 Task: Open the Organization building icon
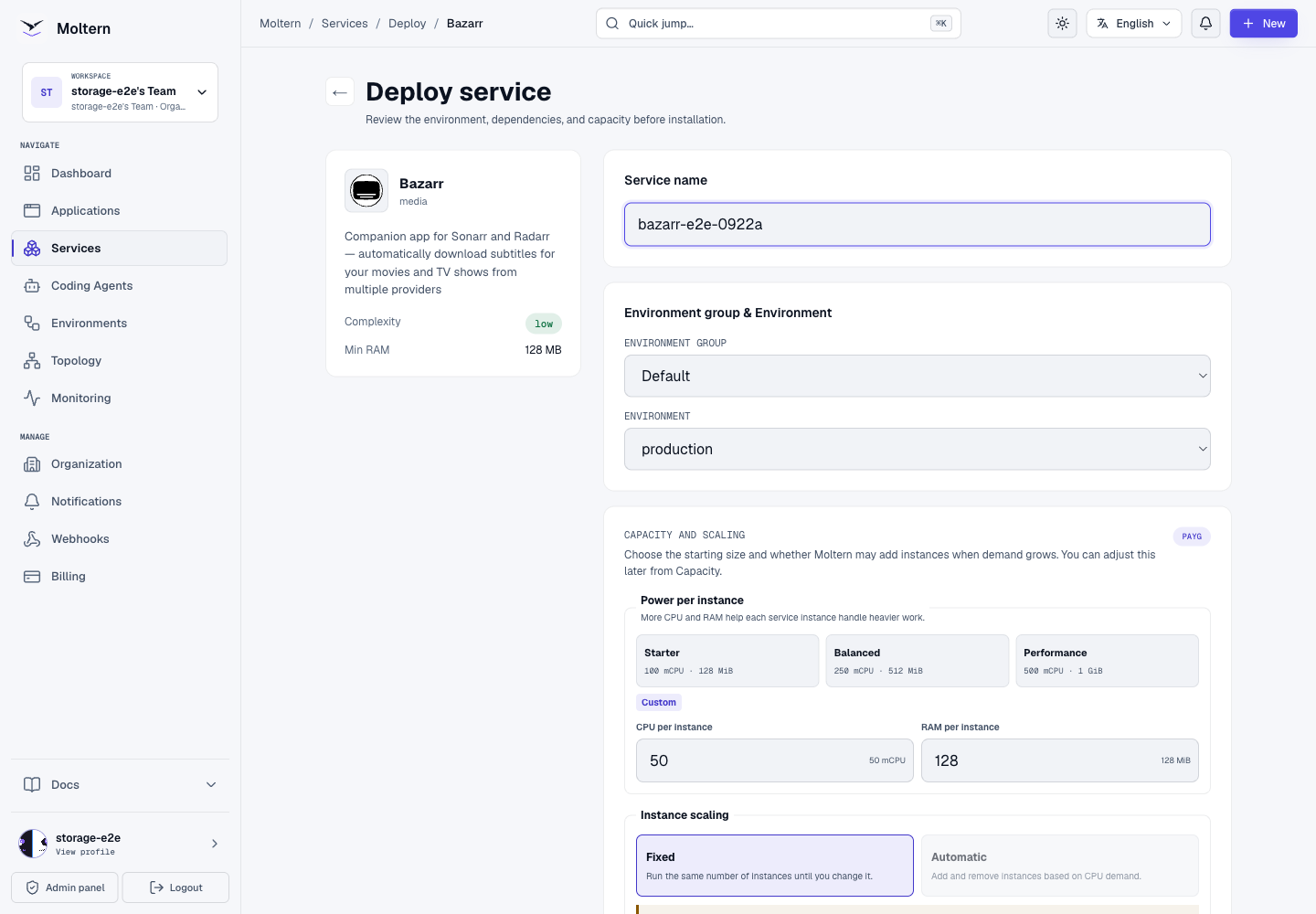[x=32, y=464]
